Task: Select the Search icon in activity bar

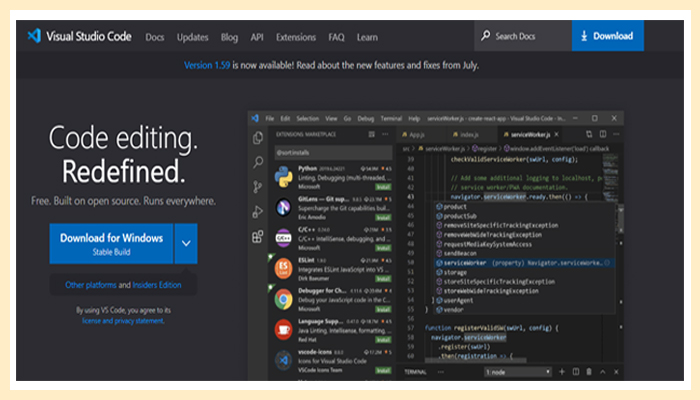Action: coord(258,162)
